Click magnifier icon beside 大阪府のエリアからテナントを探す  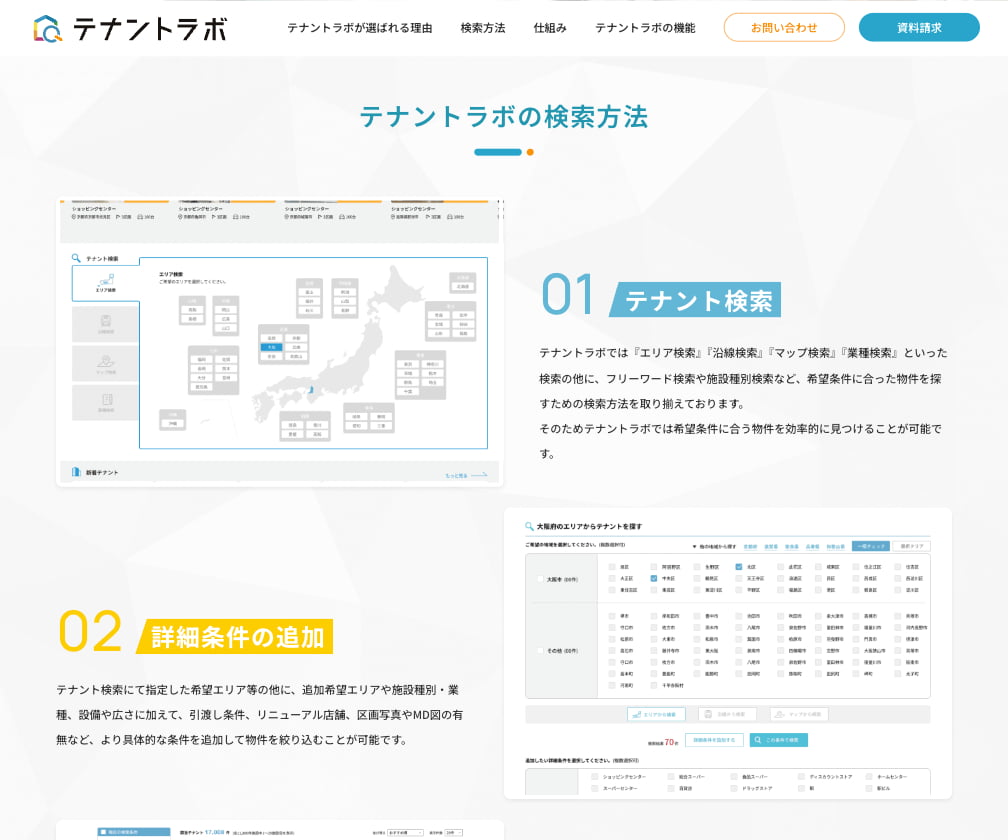click(x=526, y=526)
